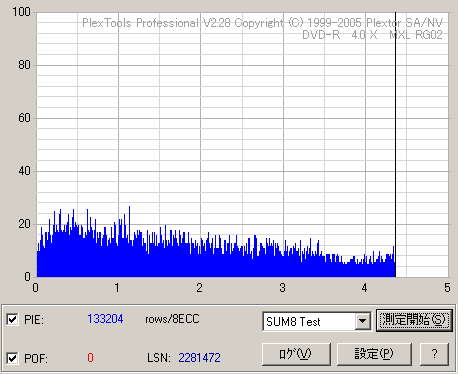This screenshot has height=374, width=458.
Task: Toggle the POF checkbox
Action: tap(12, 358)
